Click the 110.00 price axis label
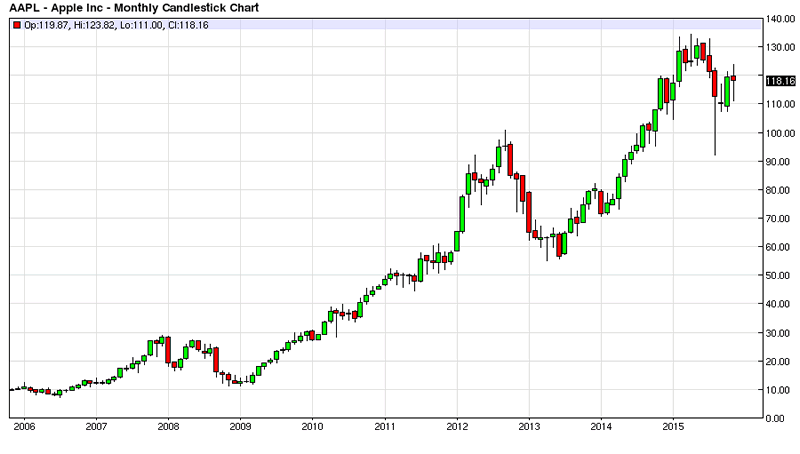Viewport: 800px width, 454px height. point(781,104)
